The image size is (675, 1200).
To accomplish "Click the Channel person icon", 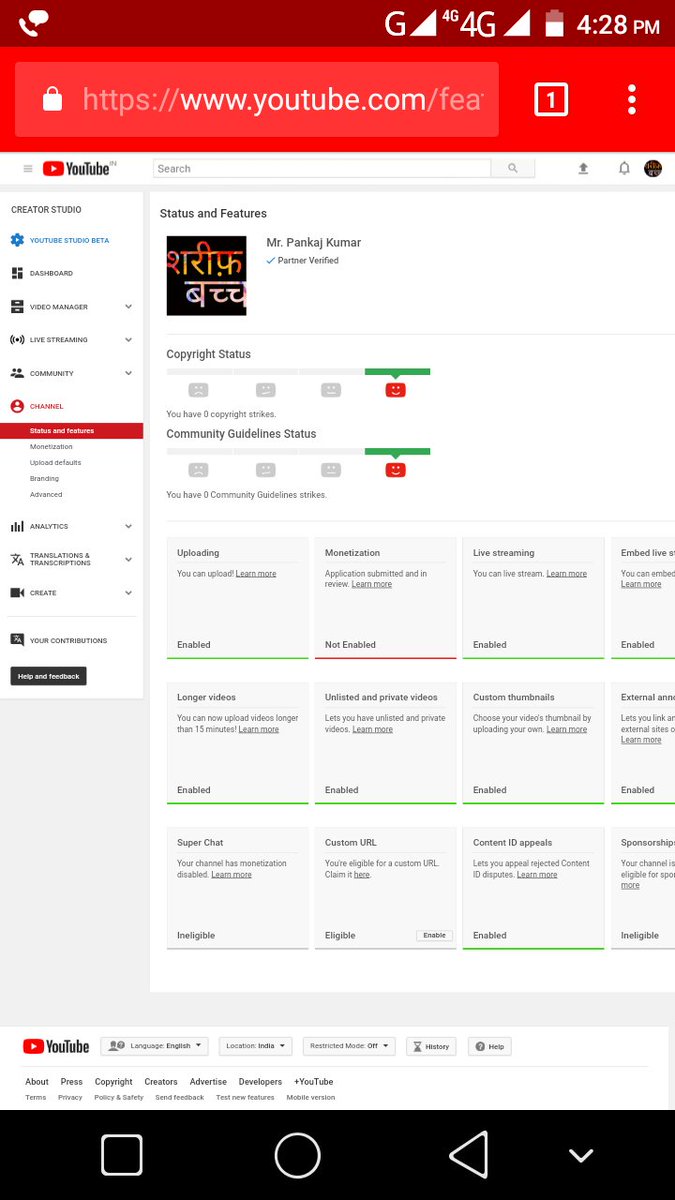I will point(17,406).
